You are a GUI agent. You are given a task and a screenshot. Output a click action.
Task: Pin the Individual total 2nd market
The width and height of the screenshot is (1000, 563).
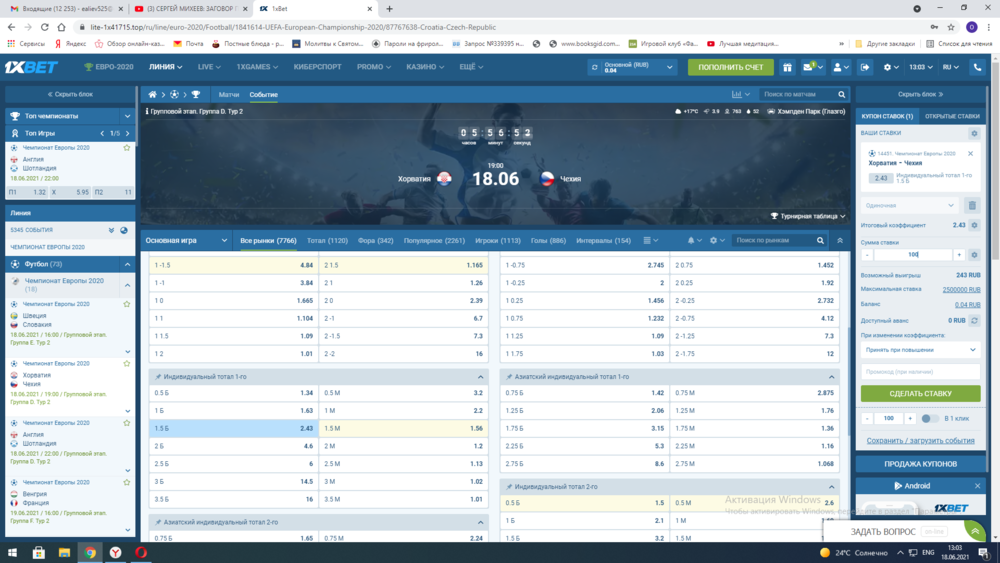(x=509, y=486)
